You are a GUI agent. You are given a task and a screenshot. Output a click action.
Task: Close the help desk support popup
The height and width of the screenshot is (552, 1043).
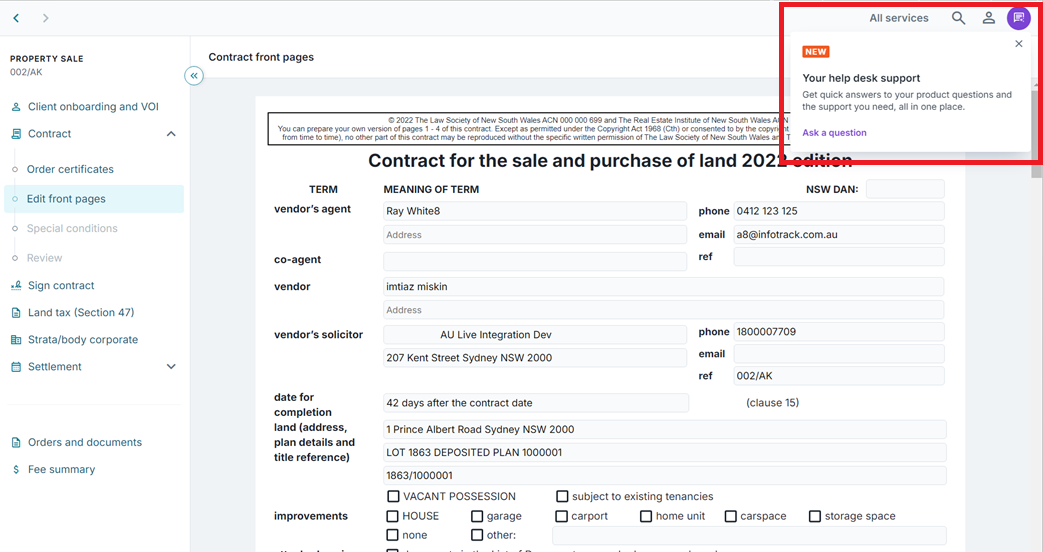pyautogui.click(x=1019, y=44)
